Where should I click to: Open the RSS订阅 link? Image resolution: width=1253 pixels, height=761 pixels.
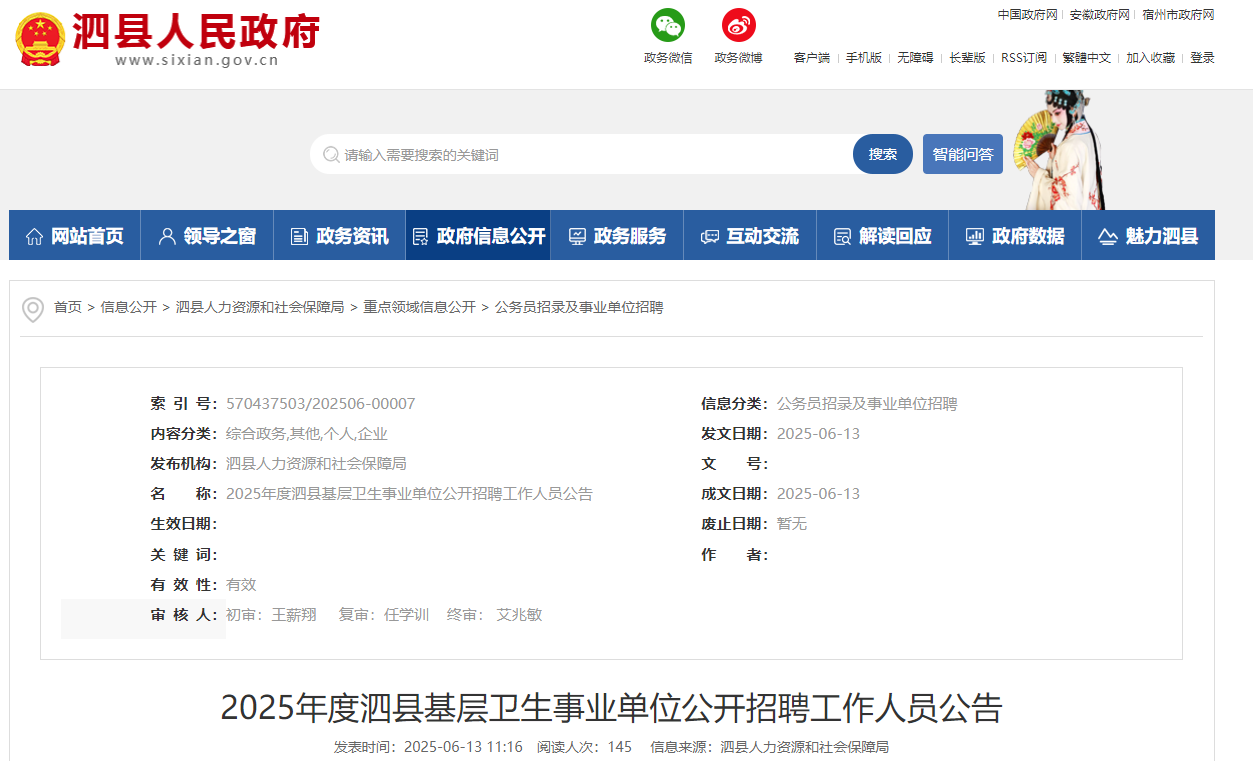point(1024,58)
